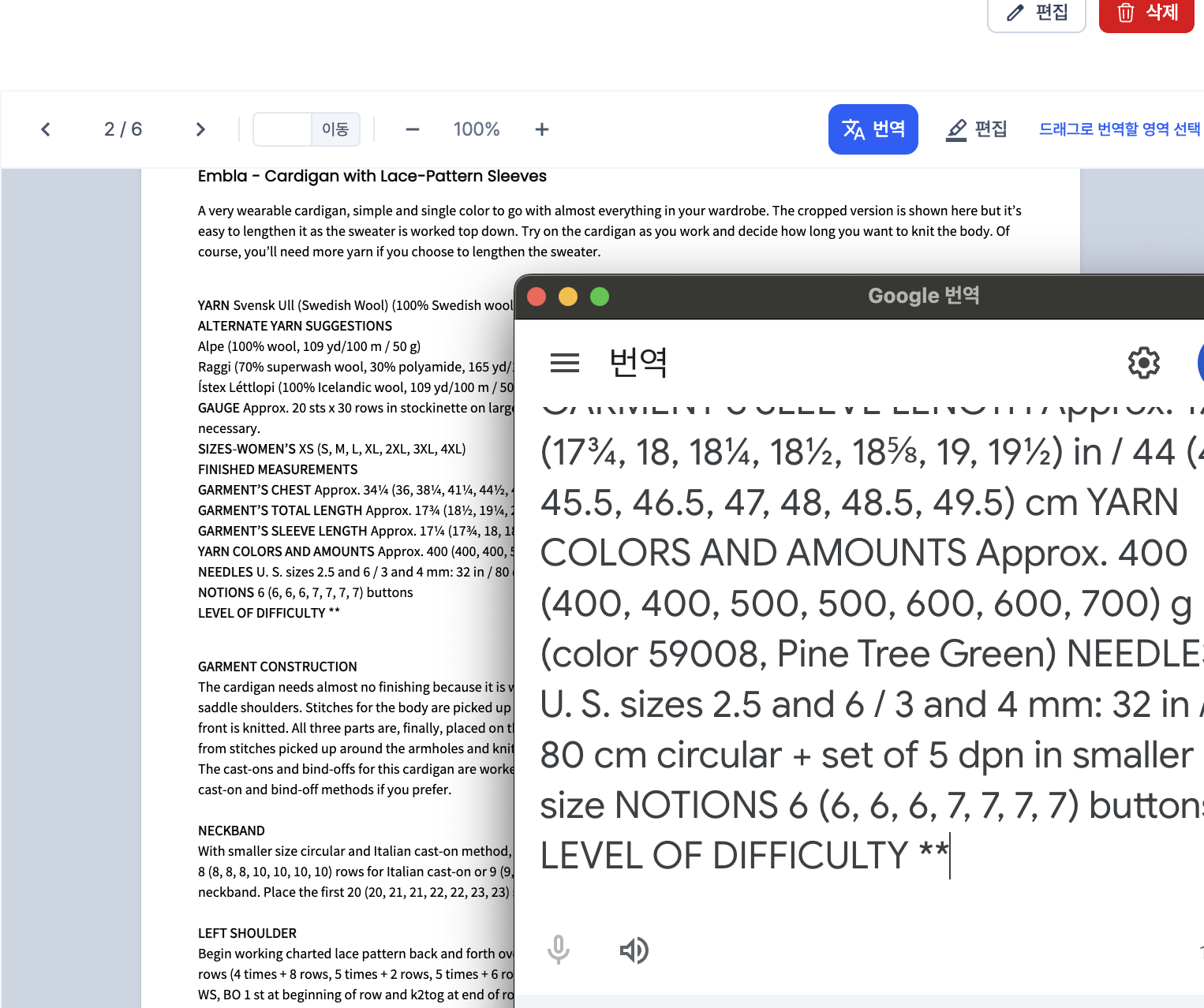
Task: Click the page number input box
Action: (x=282, y=129)
